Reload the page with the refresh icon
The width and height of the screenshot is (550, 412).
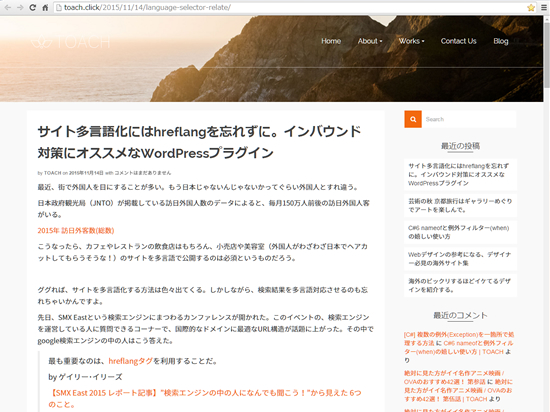(33, 7)
